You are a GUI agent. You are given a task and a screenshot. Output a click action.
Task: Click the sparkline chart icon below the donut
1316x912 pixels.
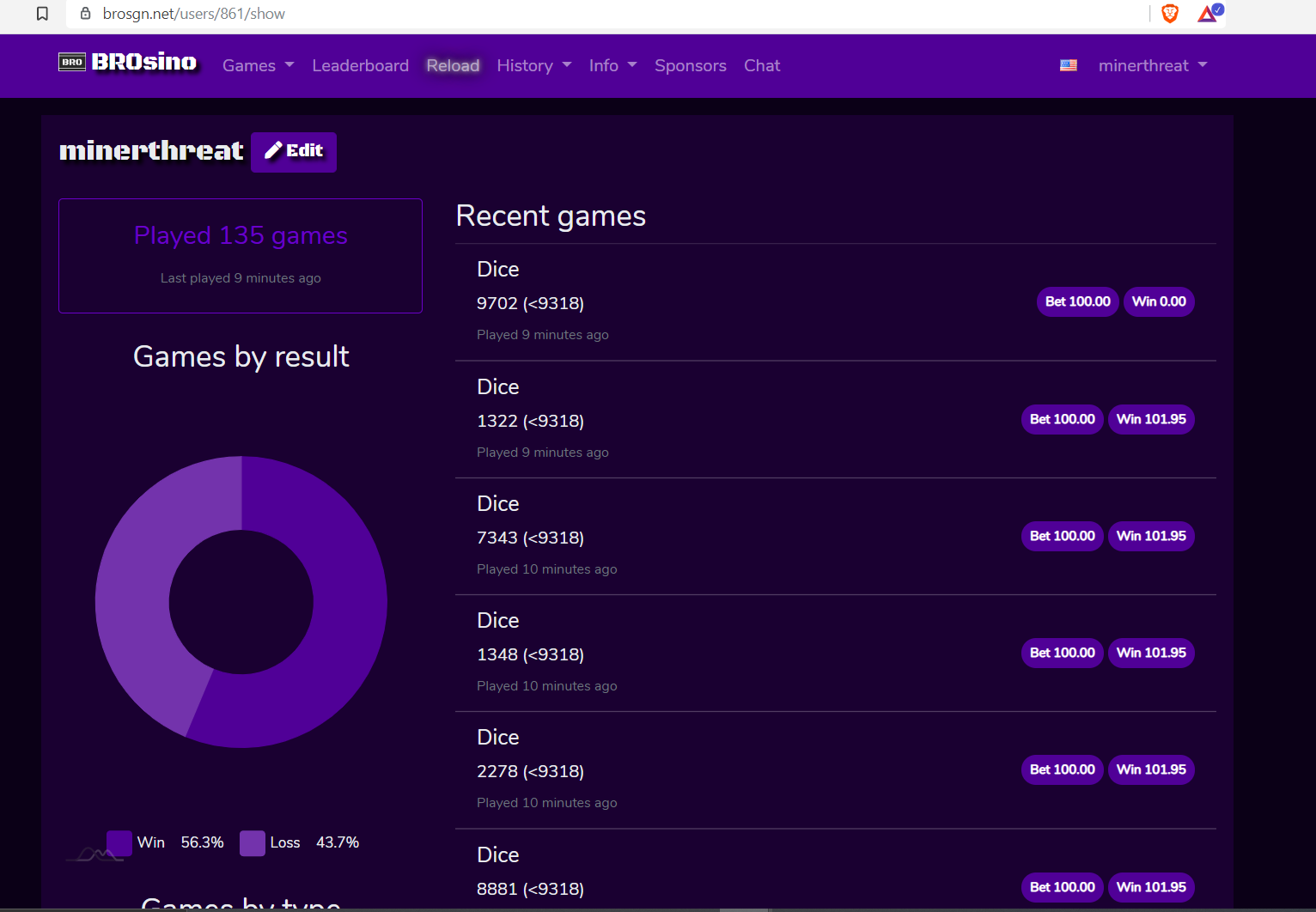[94, 848]
